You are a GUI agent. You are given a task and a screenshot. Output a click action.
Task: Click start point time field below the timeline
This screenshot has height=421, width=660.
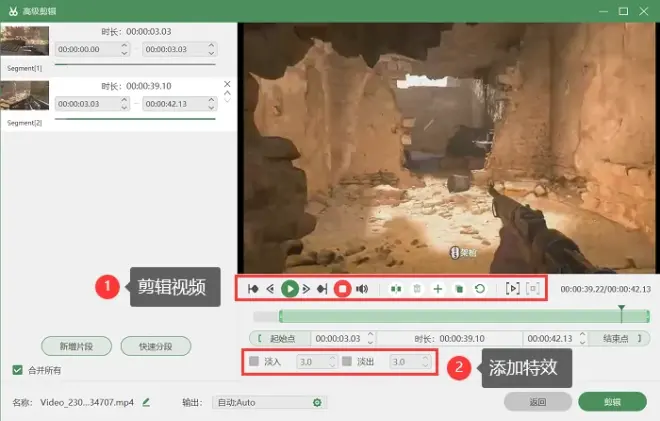(x=343, y=338)
